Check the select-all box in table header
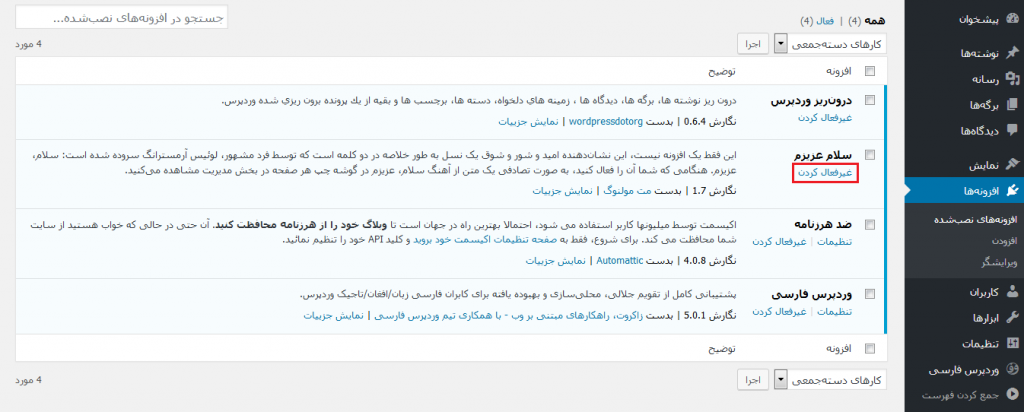This screenshot has width=1024, height=412. click(869, 71)
